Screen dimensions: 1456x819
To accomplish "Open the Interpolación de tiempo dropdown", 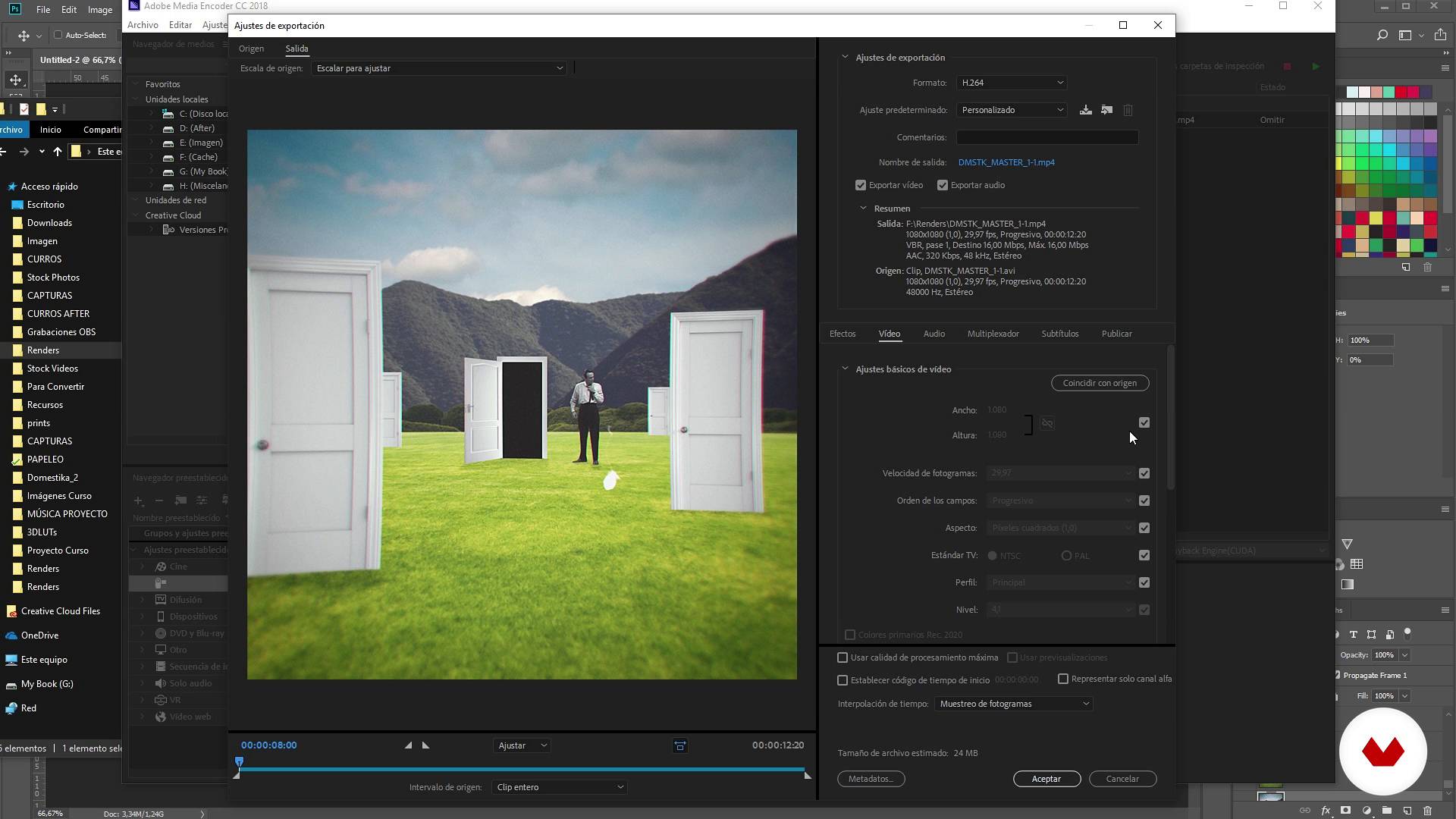I will tap(1014, 703).
